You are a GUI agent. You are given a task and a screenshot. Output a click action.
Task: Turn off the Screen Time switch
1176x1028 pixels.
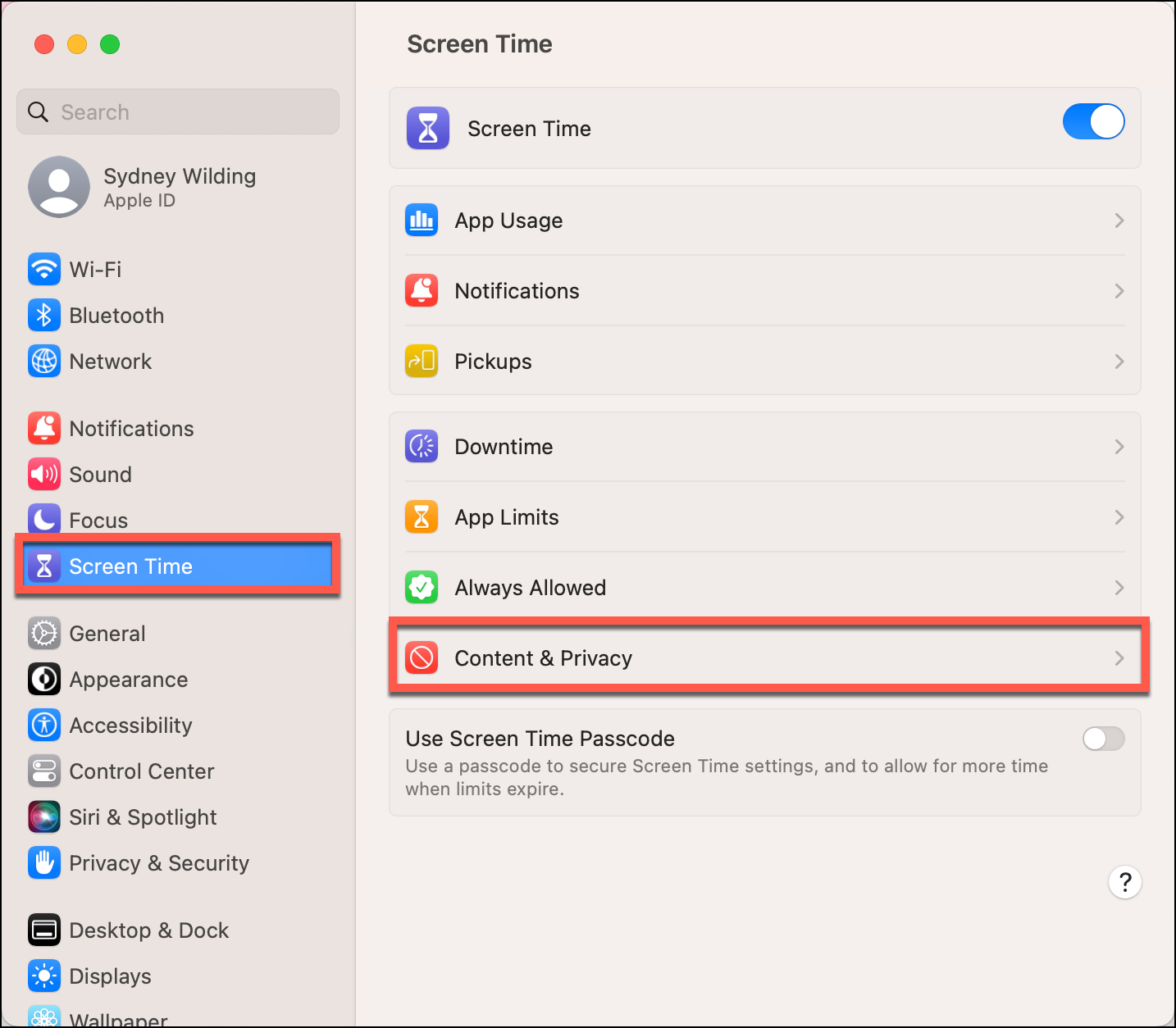(1093, 121)
